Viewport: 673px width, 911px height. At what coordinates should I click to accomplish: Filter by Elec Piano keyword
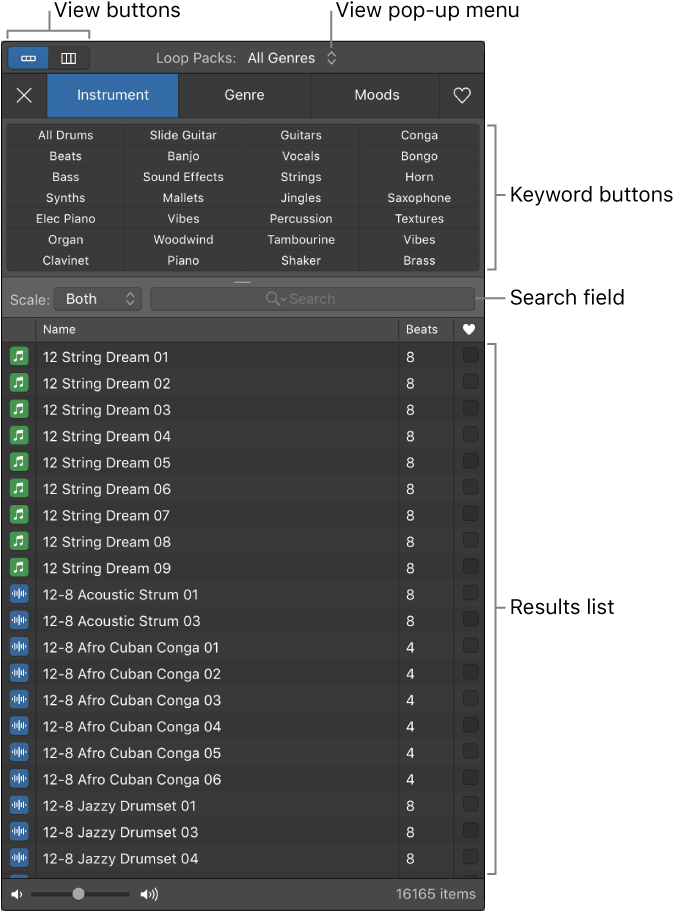pyautogui.click(x=66, y=218)
